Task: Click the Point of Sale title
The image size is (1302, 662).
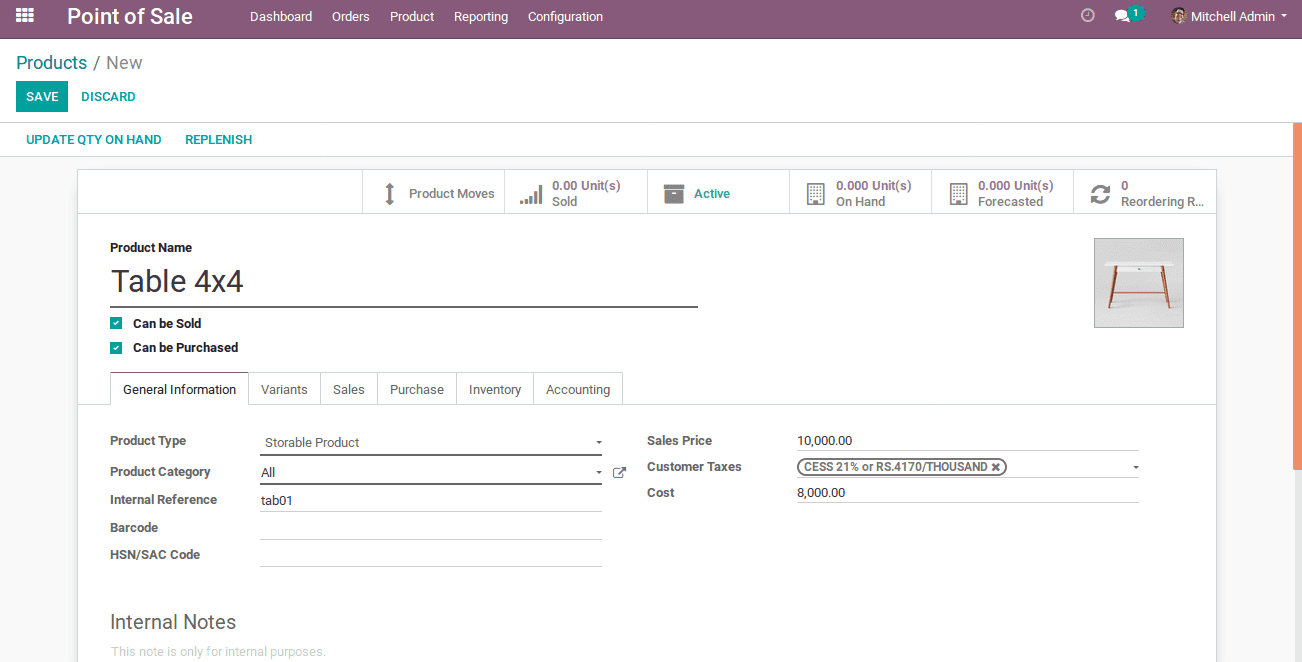Action: pos(130,16)
